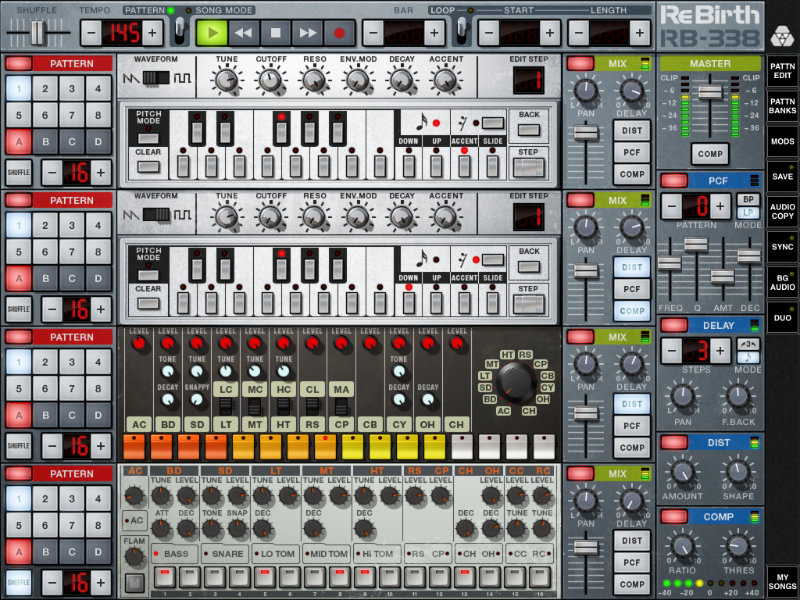Viewport: 800px width, 600px height.
Task: Open MY SONGS from the sidebar
Action: (x=782, y=582)
